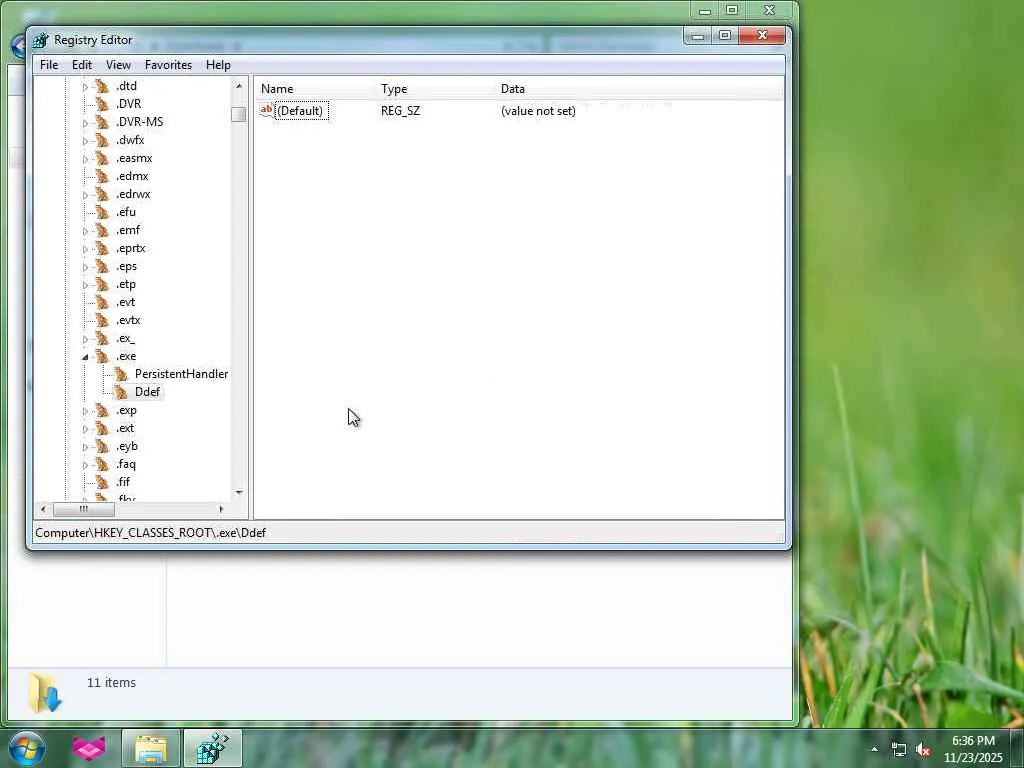Click the .edmx key folder icon
1024x768 pixels.
103,176
